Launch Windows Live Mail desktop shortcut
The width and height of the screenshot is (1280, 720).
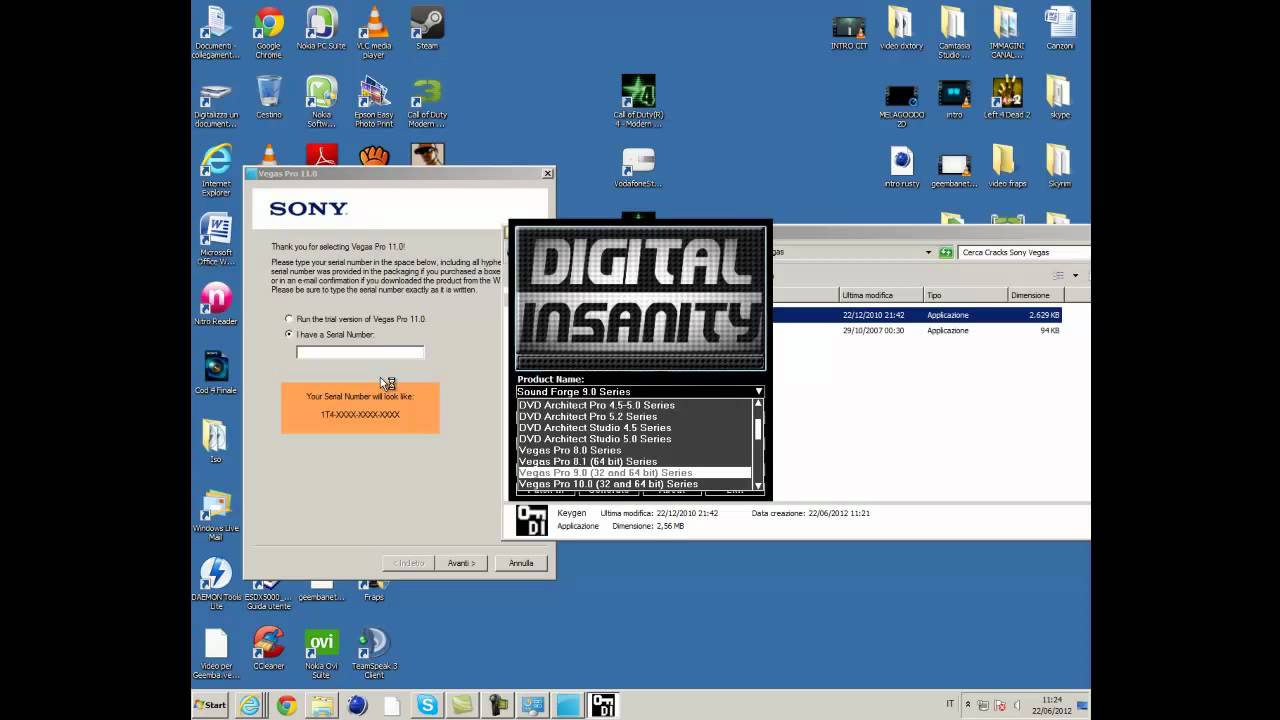tap(216, 516)
